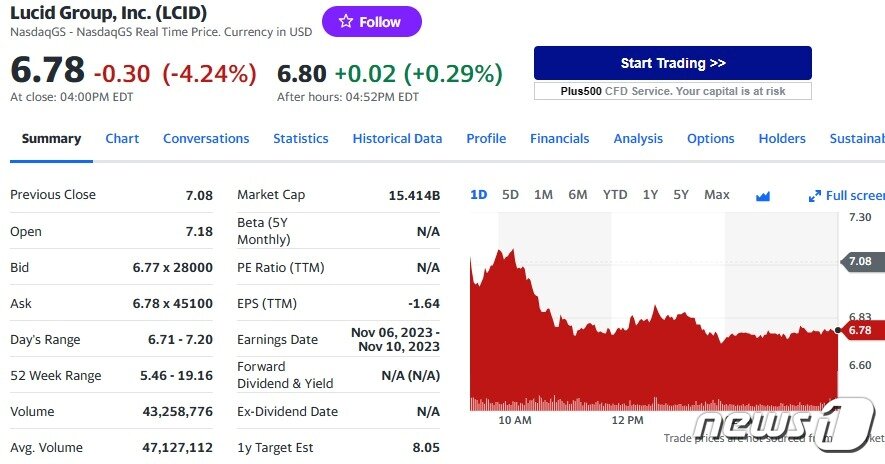Click the 7.08 previous close chart marker
The image size is (885, 464).
859,261
